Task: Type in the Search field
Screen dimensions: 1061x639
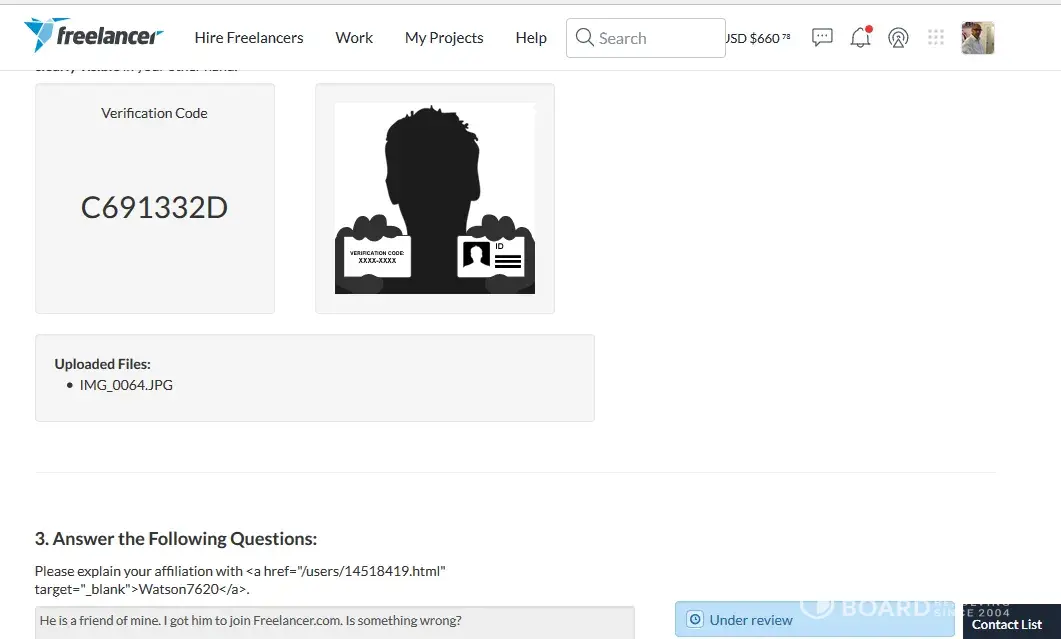Action: click(655, 38)
